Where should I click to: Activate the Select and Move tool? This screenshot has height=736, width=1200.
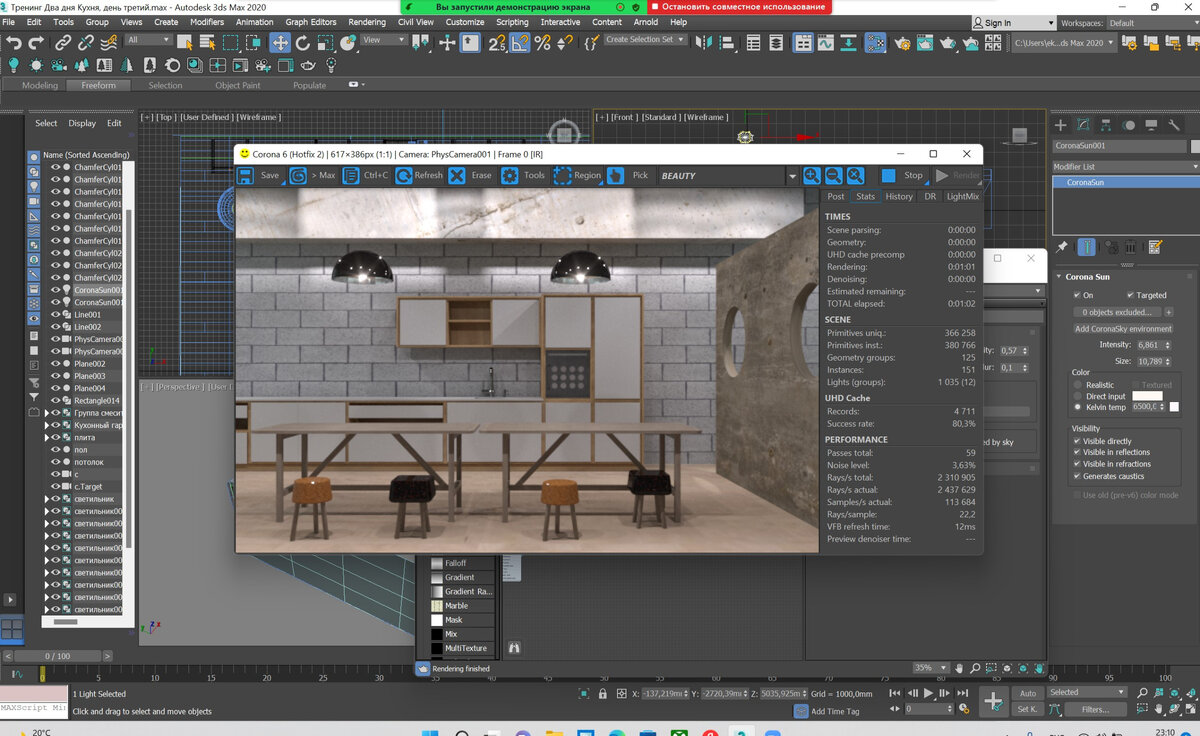(280, 42)
